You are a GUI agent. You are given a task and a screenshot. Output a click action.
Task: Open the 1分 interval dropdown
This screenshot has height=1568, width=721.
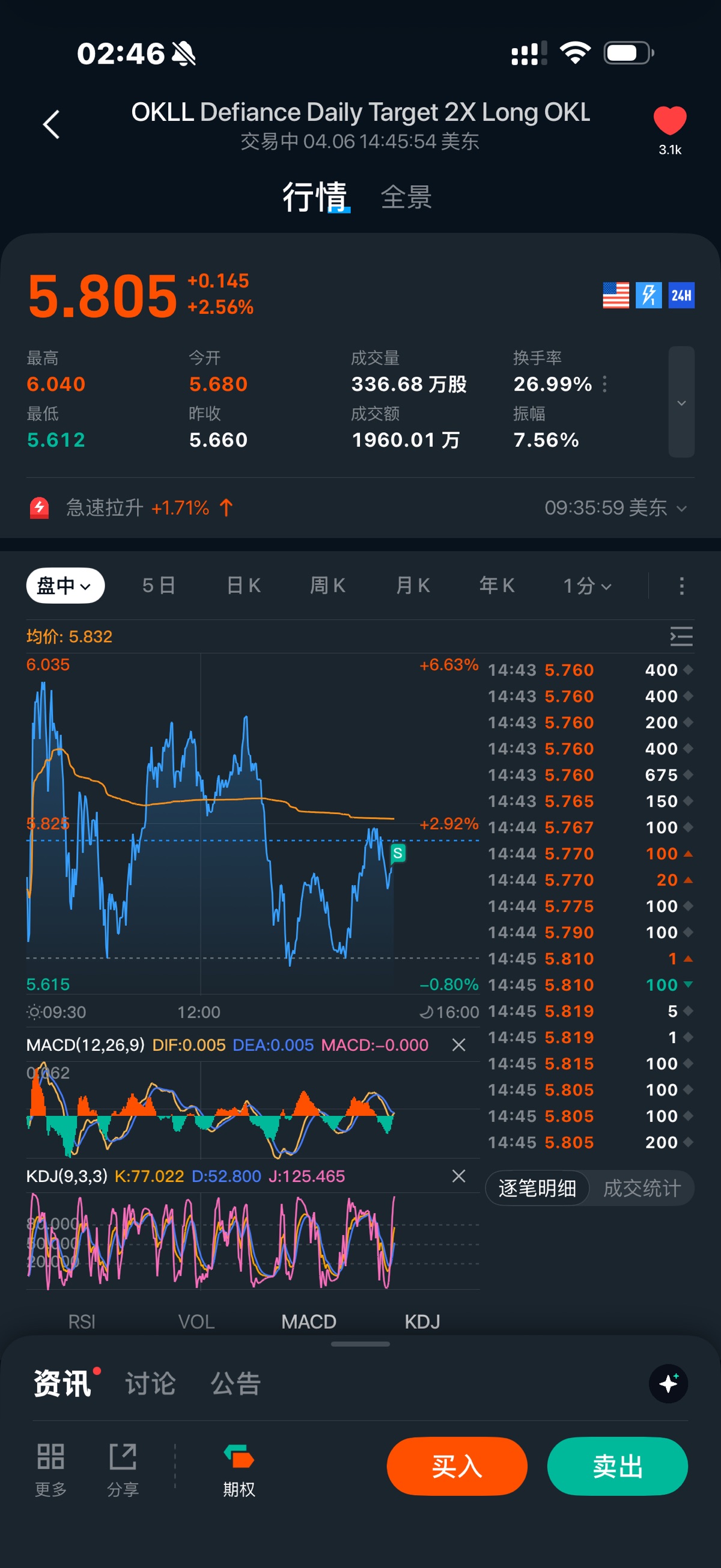[586, 586]
